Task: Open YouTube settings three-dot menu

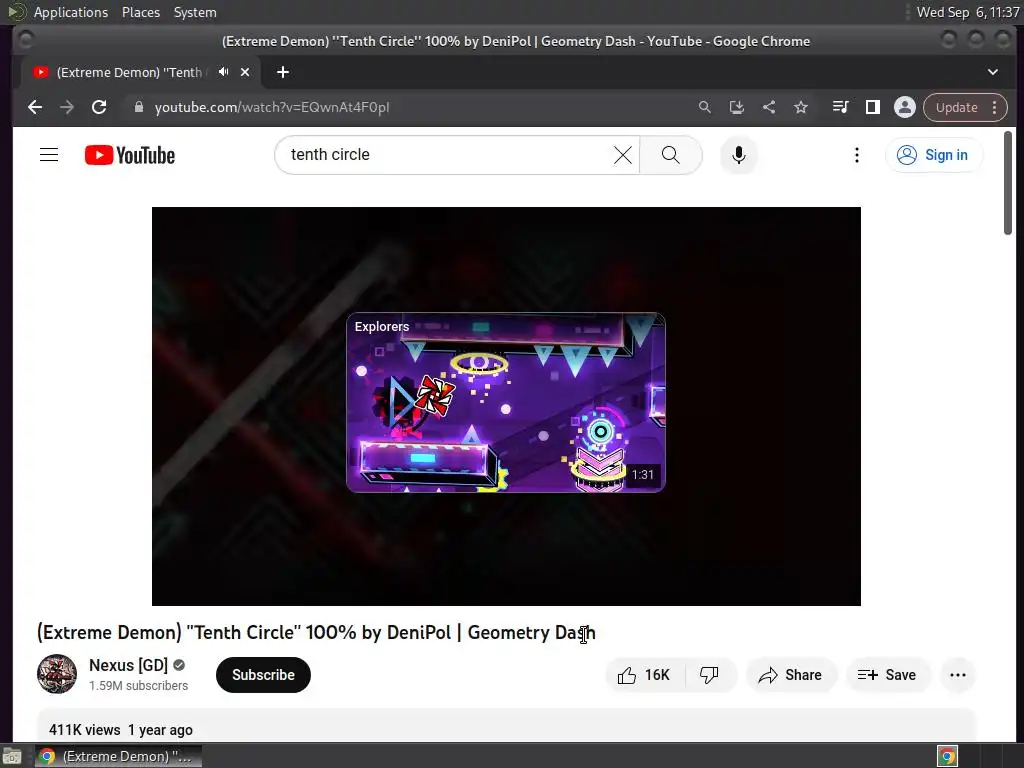Action: pyautogui.click(x=857, y=155)
